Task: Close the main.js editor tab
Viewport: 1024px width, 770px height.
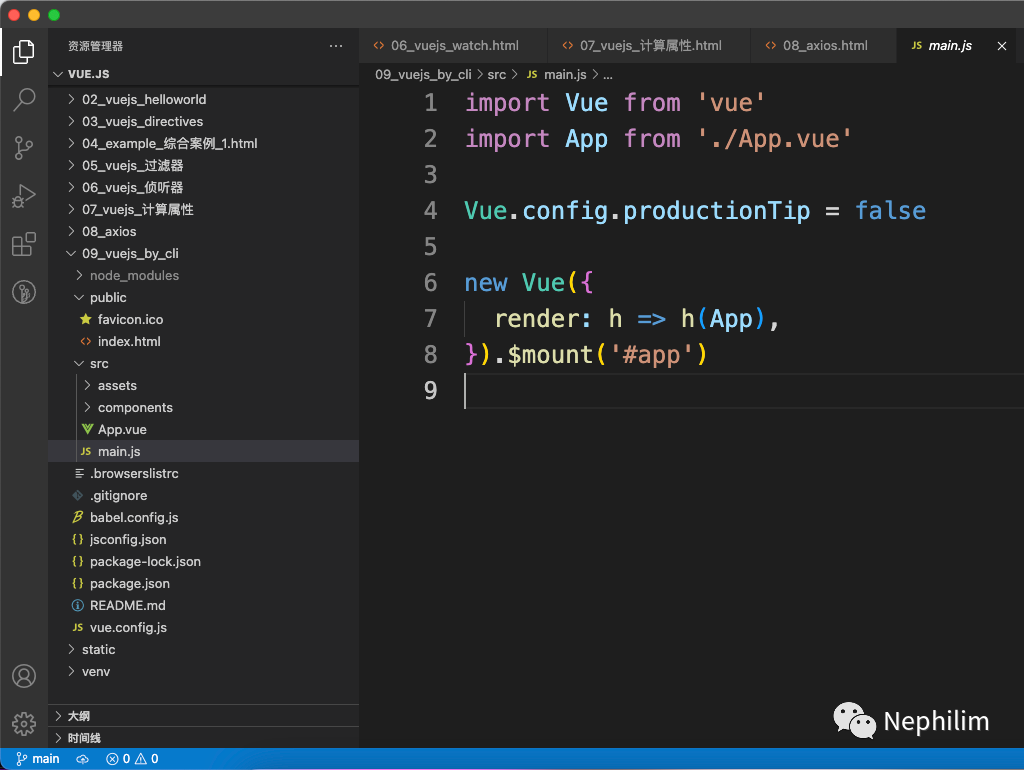Action: pos(1001,46)
